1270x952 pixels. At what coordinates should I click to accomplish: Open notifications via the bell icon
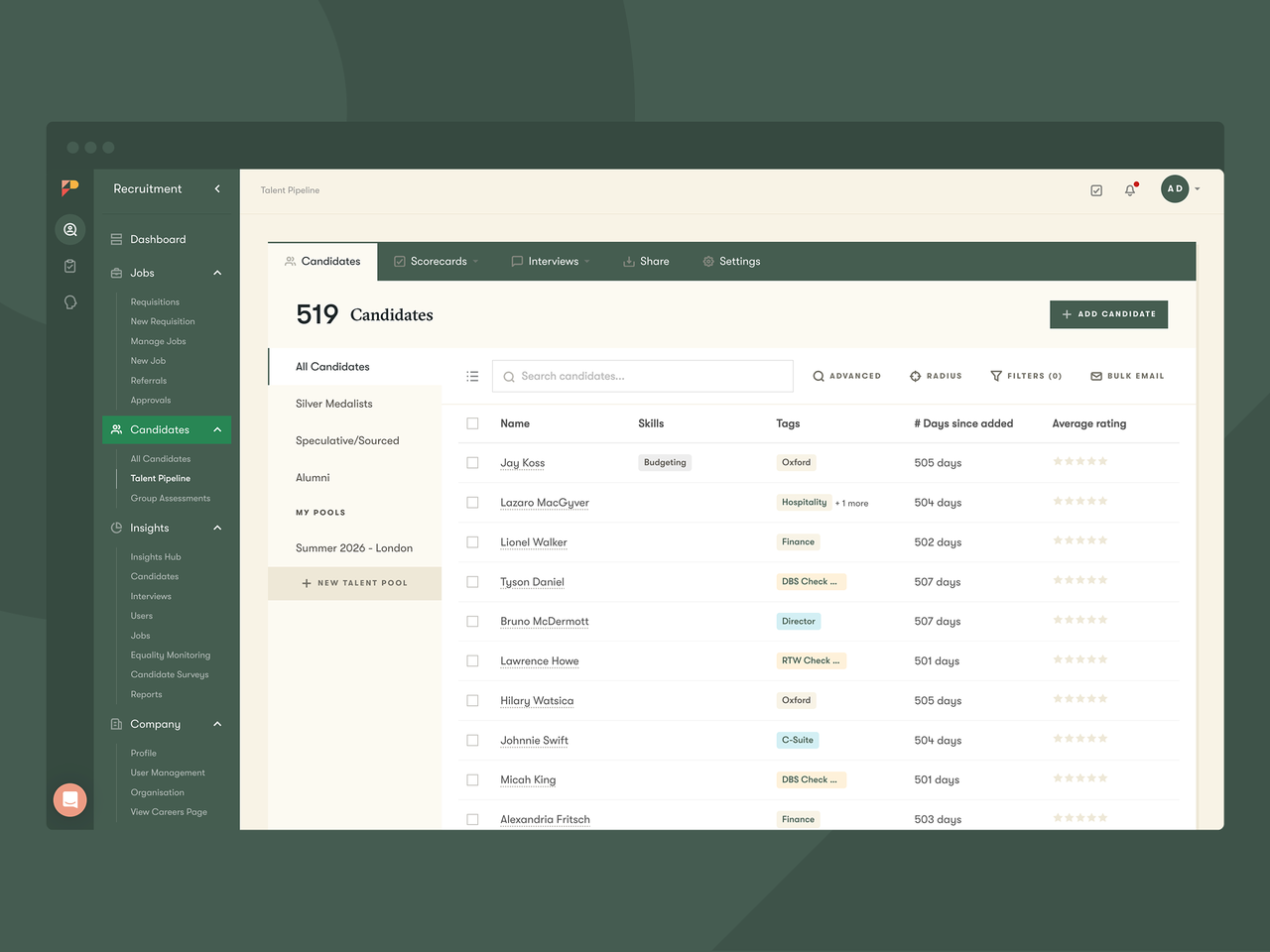pos(1130,188)
